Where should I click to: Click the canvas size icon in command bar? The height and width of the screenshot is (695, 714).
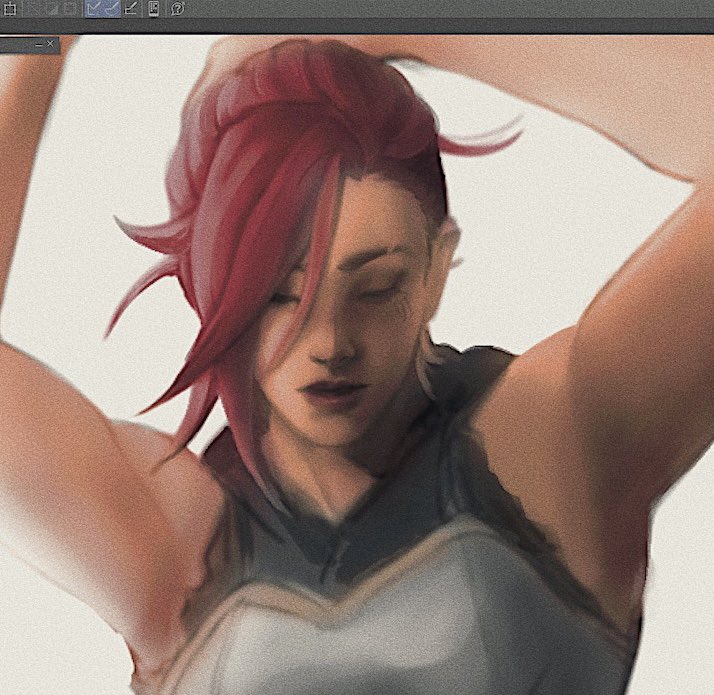(x=10, y=9)
